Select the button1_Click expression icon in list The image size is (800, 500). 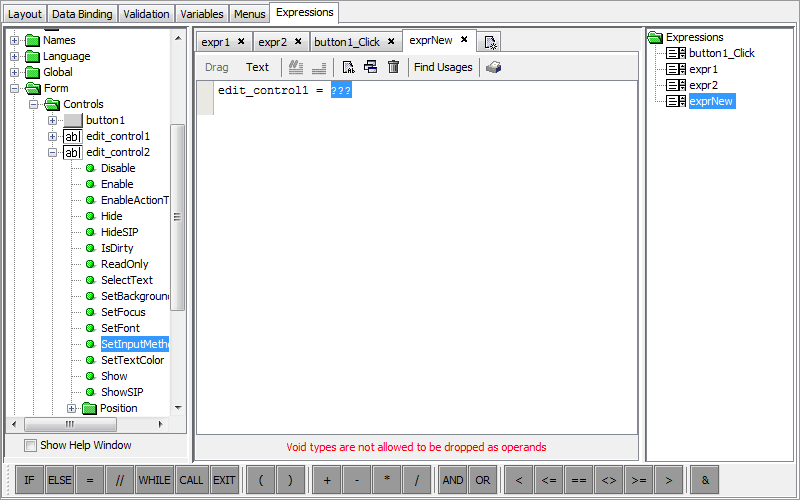[676, 53]
